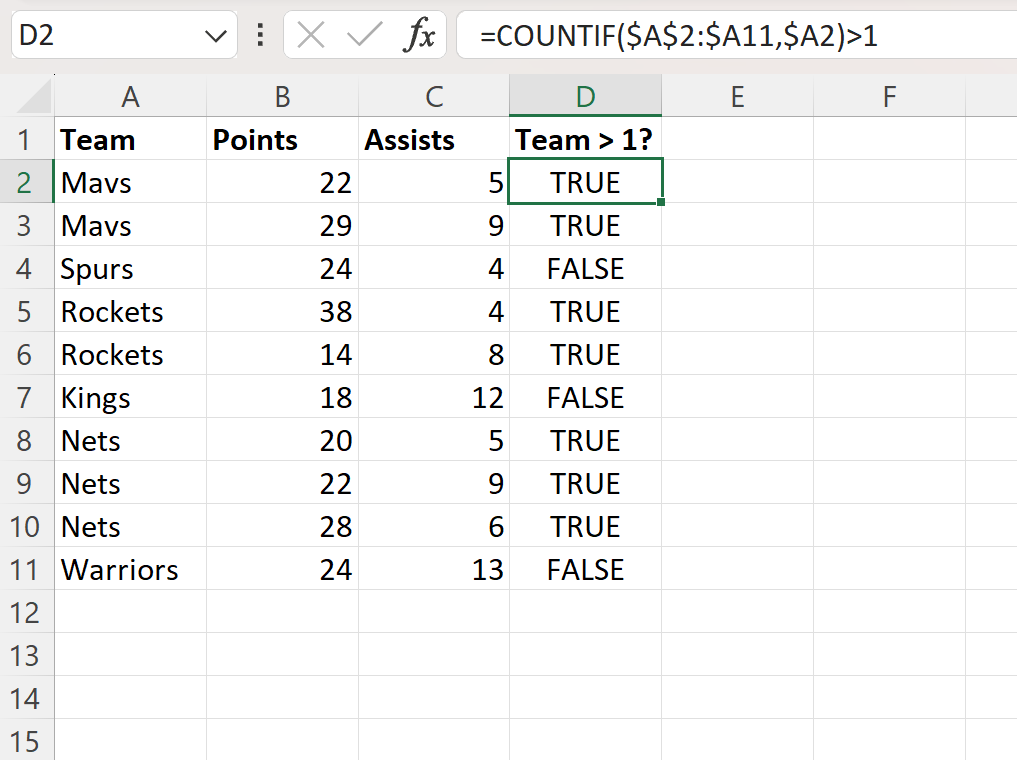This screenshot has height=760, width=1017.
Task: Click into the COUNTIF formula bar text
Action: pos(678,35)
